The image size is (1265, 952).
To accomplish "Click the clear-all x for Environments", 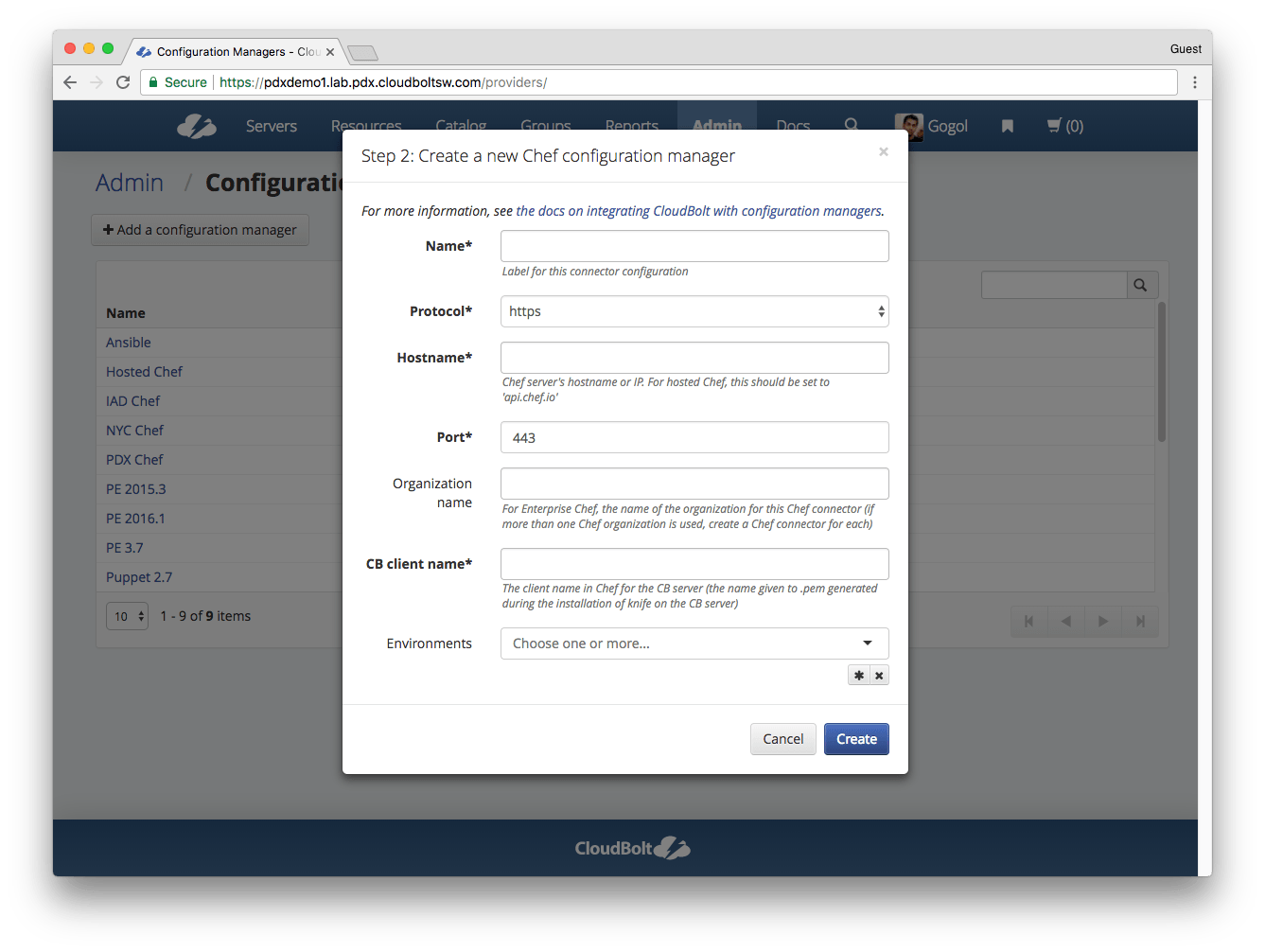I will 879,676.
